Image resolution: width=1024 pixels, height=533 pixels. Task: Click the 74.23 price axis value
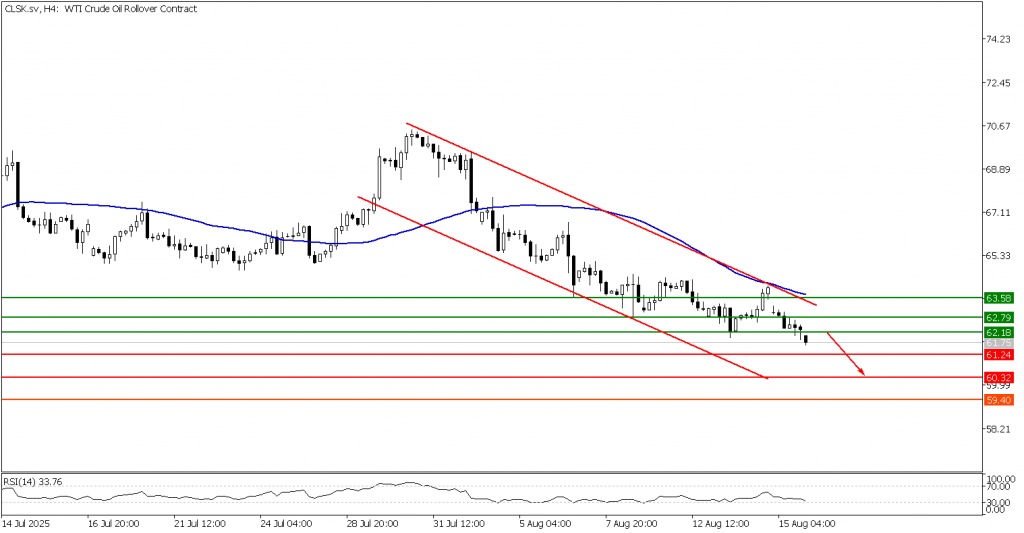pos(998,40)
